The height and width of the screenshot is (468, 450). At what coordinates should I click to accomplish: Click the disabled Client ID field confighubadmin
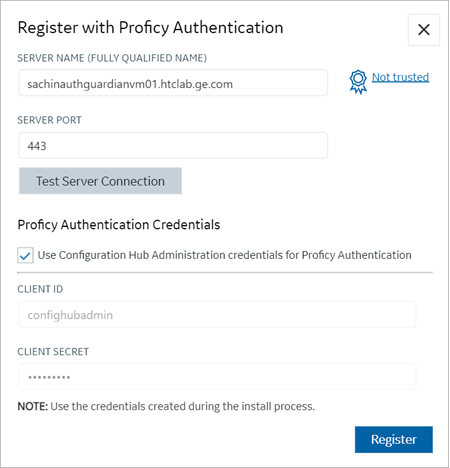[217, 315]
